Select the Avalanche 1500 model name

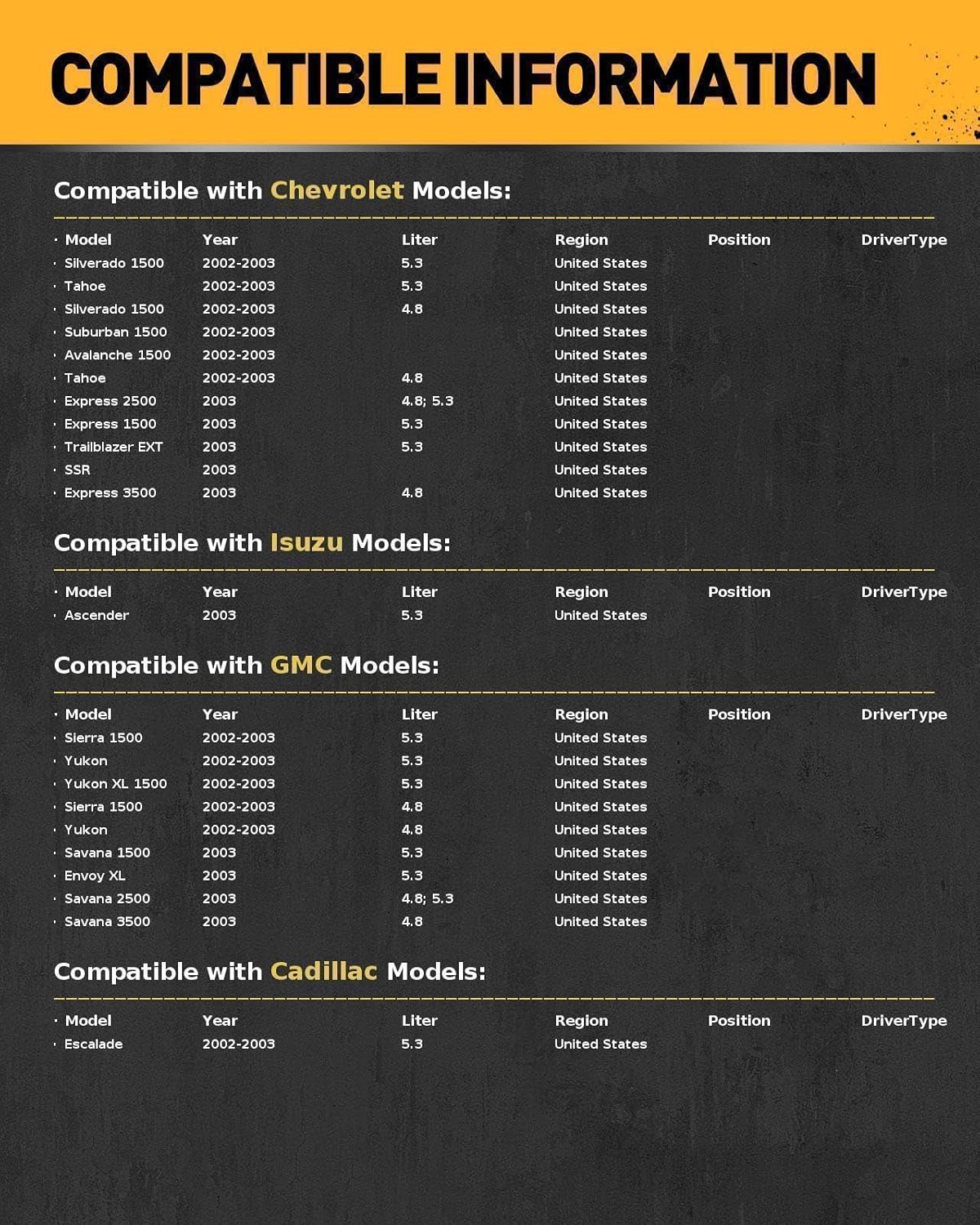[x=118, y=354]
